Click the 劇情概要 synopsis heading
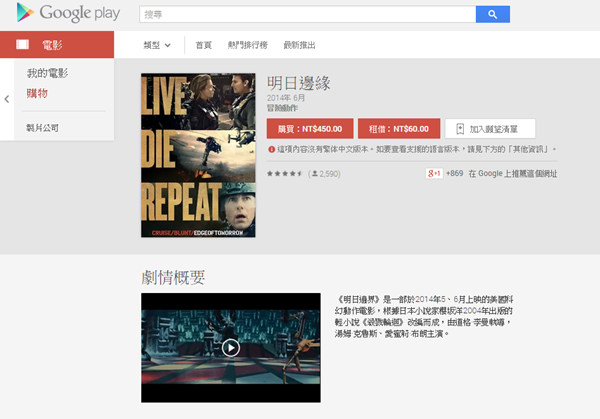This screenshot has height=419, width=600. 173,277
